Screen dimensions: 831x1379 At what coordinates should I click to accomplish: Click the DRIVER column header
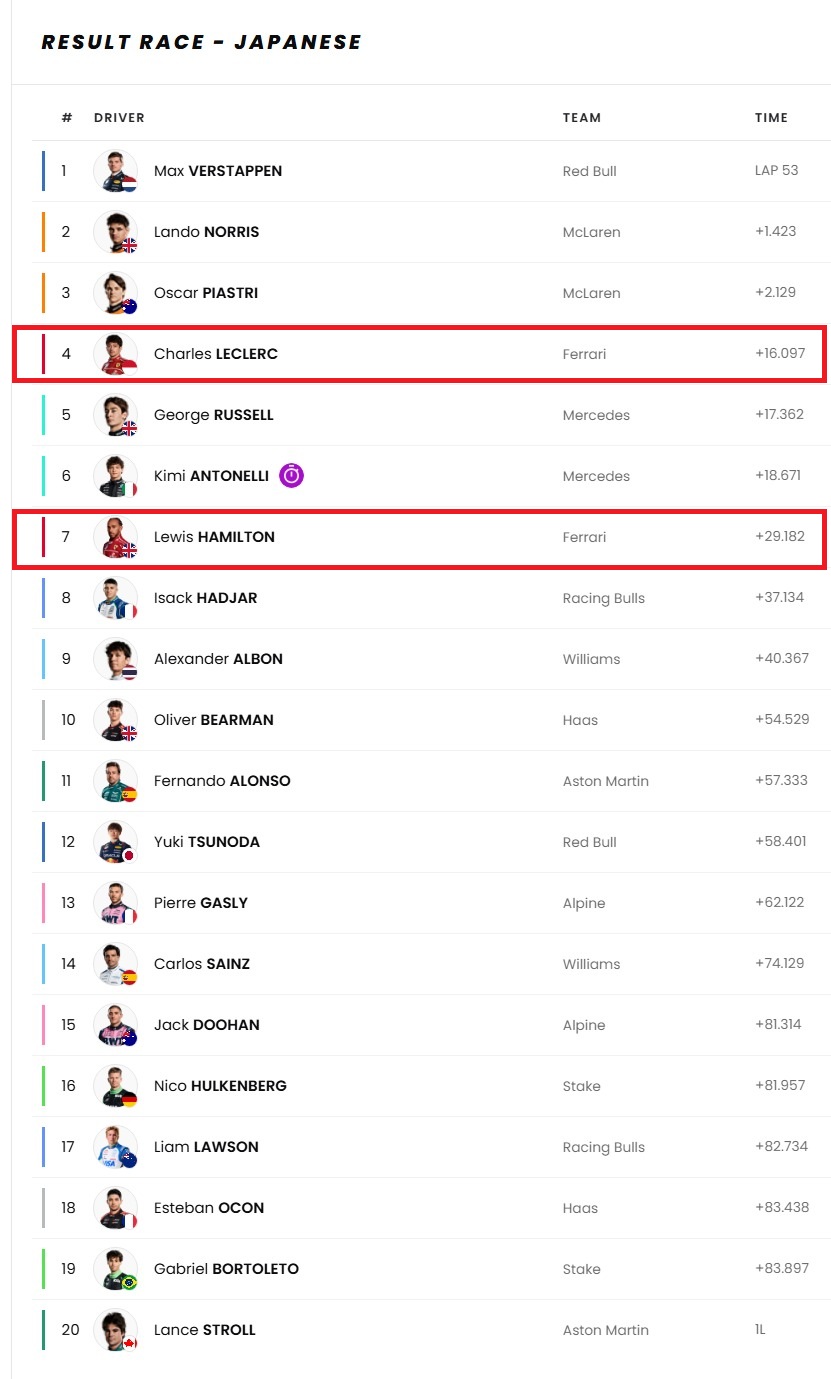(x=119, y=118)
